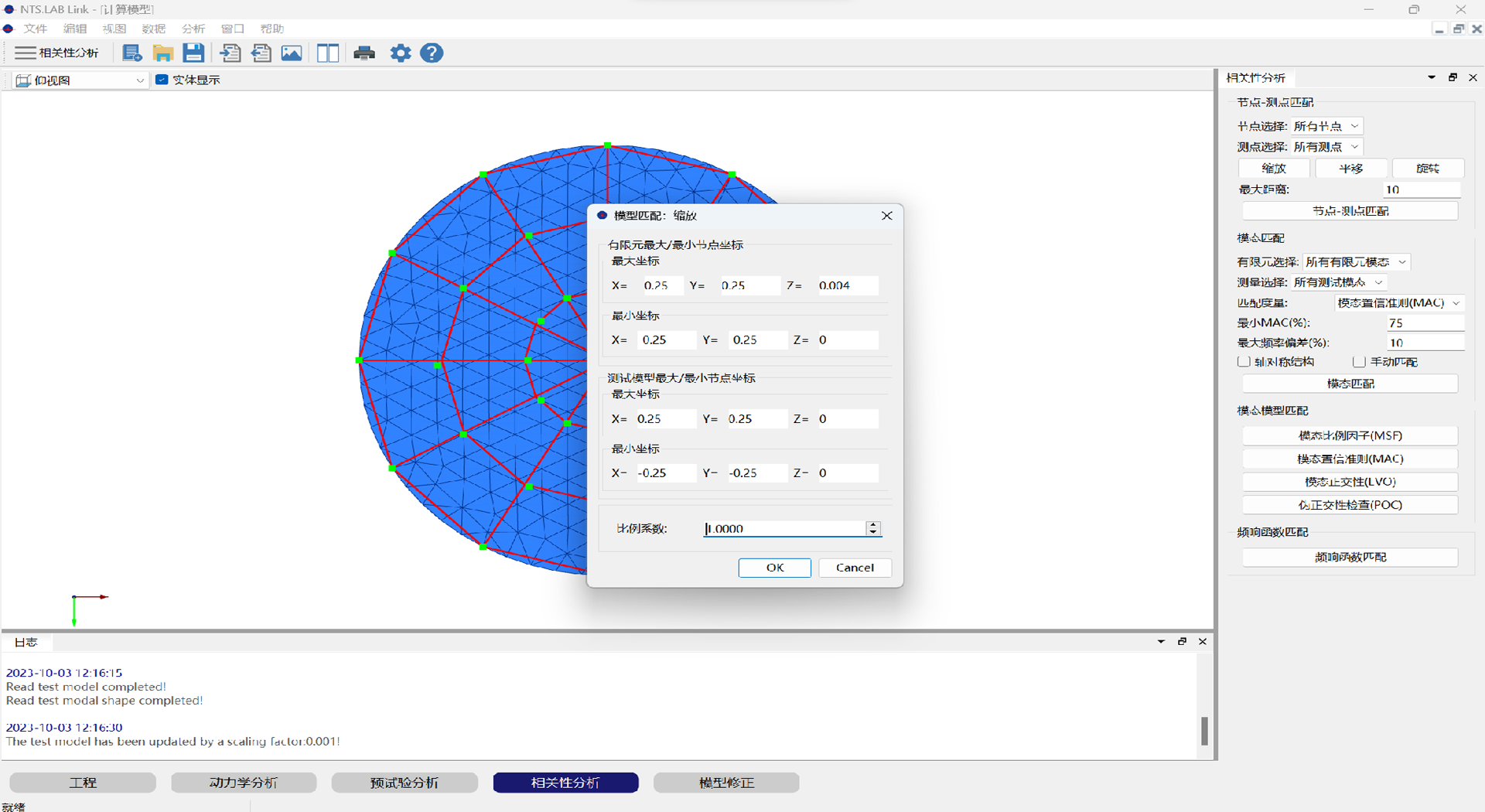The height and width of the screenshot is (812, 1485).
Task: Open help with the question mark icon
Action: [x=432, y=53]
